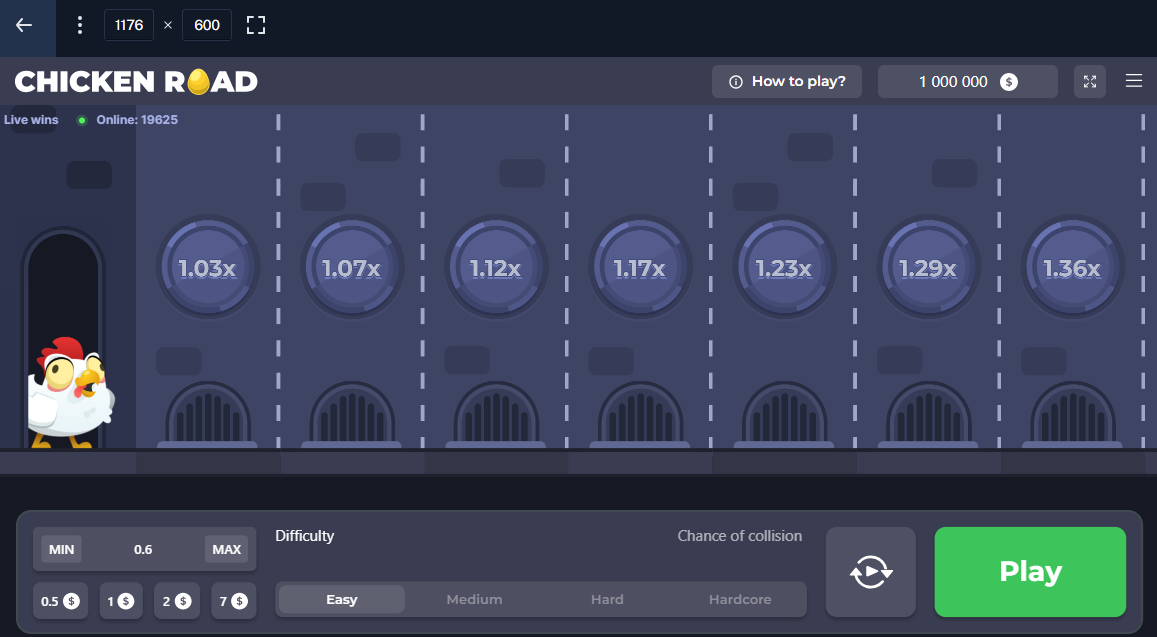Image resolution: width=1157 pixels, height=637 pixels.
Task: Click the 1 000 000 balance display
Action: (x=966, y=82)
